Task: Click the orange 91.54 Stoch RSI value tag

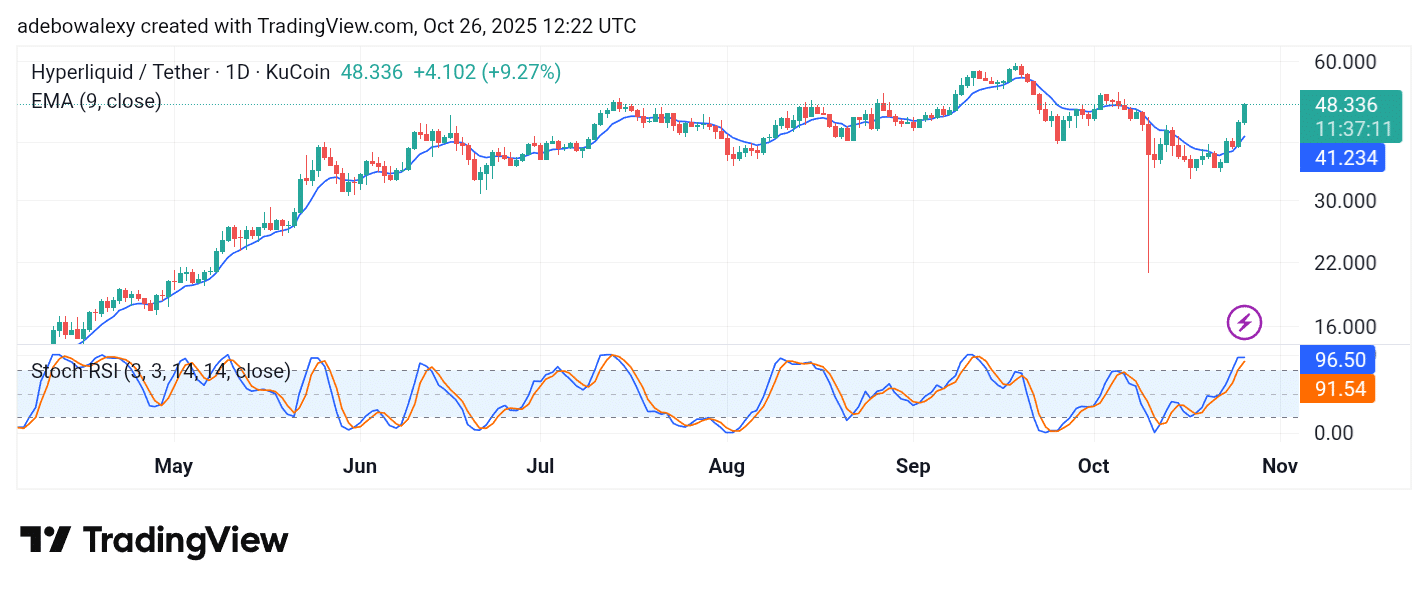Action: (1335, 388)
